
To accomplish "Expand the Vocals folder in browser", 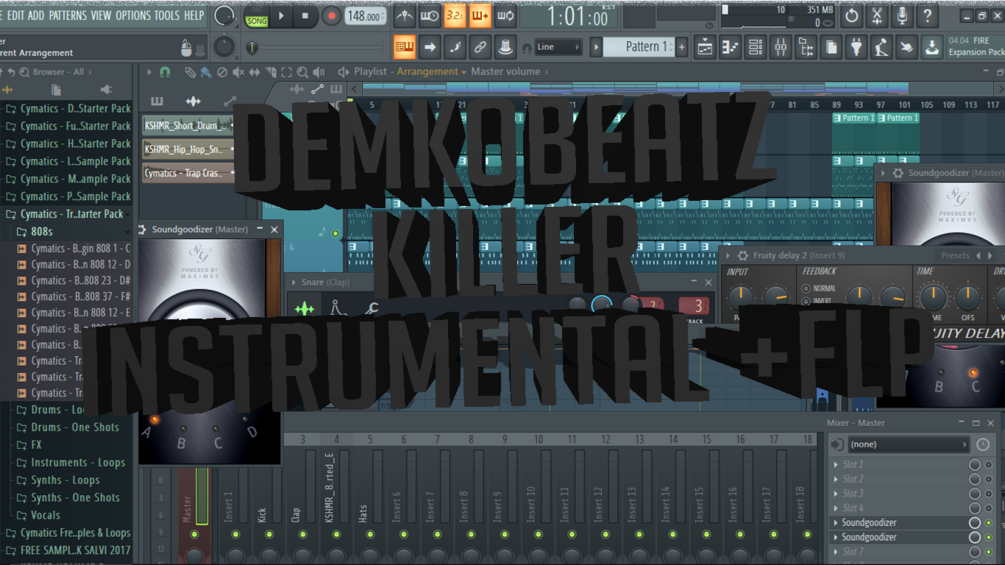I will [x=46, y=515].
